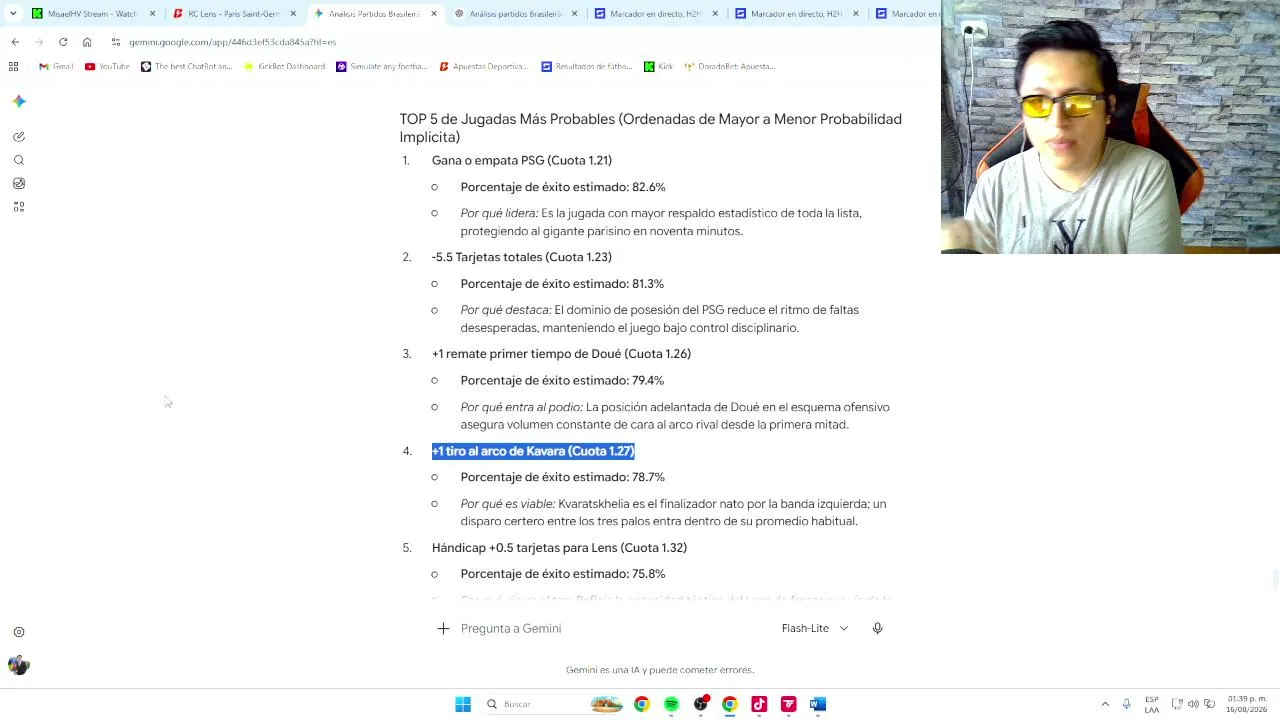The width and height of the screenshot is (1280, 720).
Task: Open the bookmarks apps grid icon
Action: click(x=13, y=66)
